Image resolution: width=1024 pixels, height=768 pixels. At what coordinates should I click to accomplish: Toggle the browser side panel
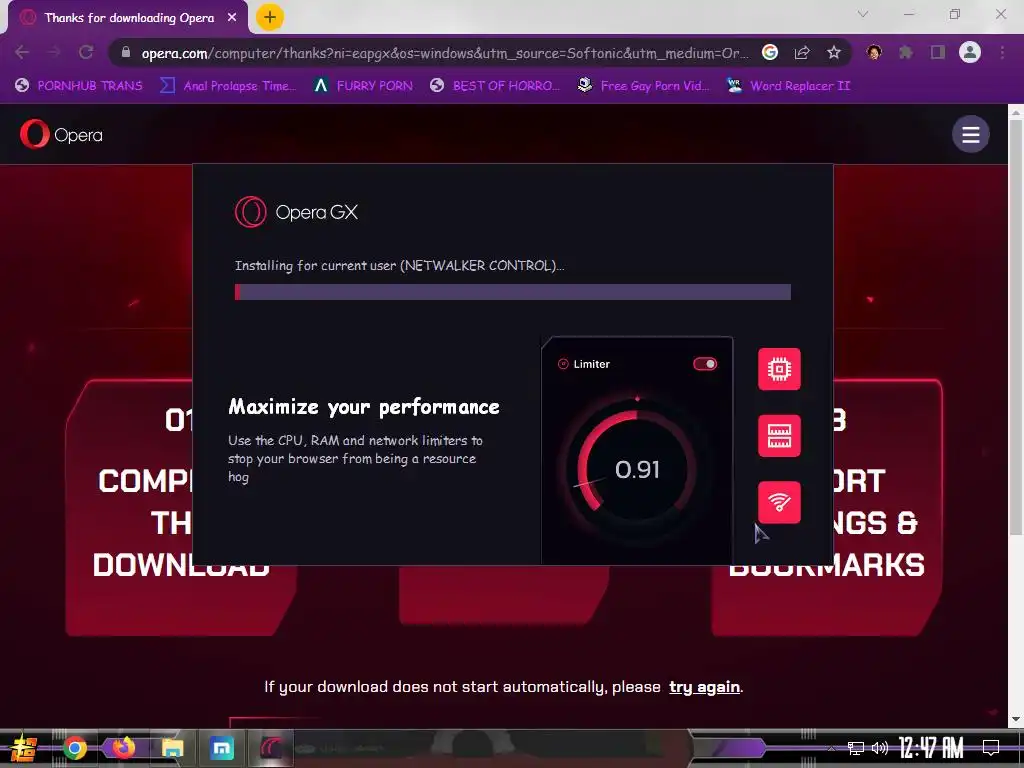938,52
